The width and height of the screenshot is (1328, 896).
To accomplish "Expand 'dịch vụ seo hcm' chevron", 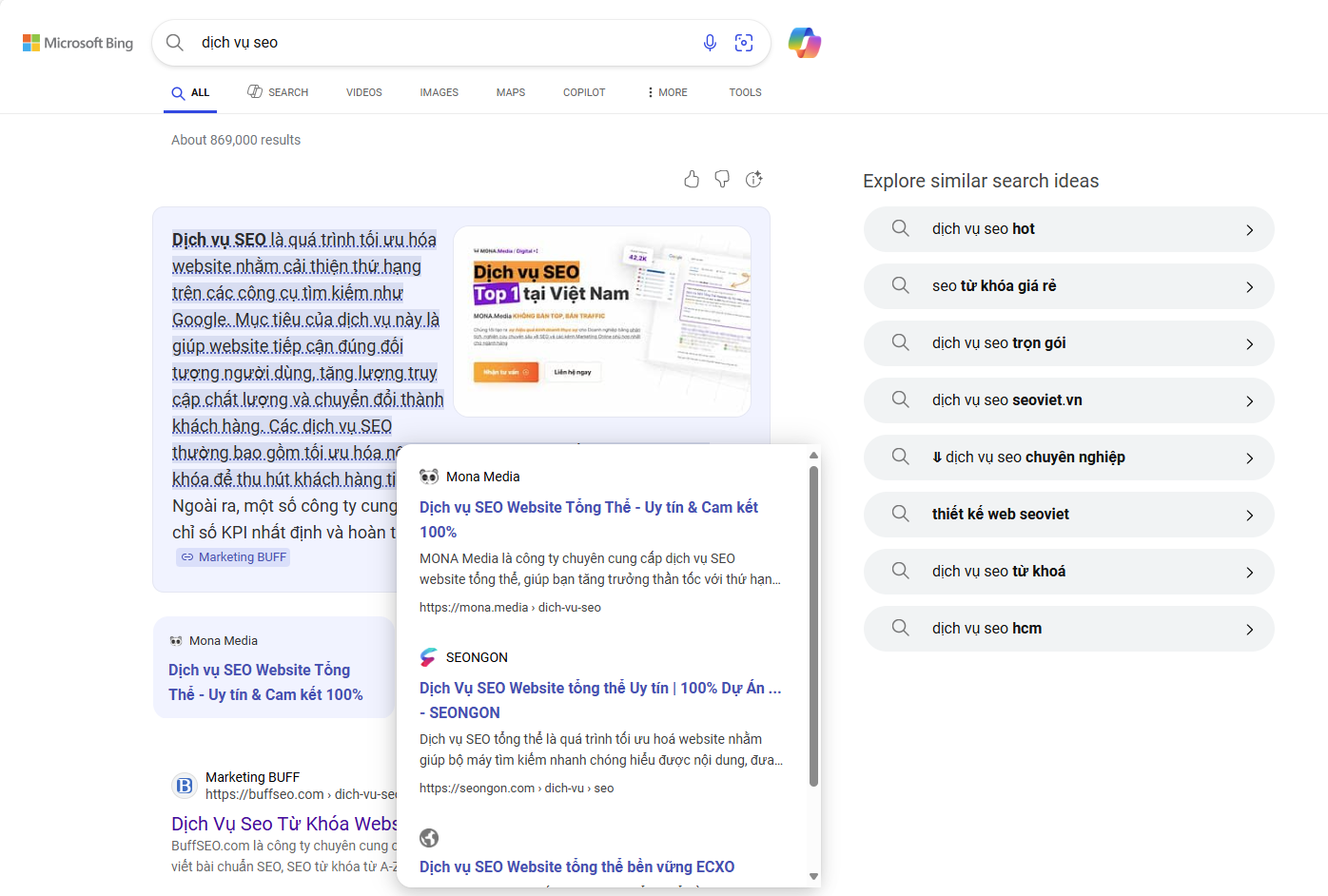I will [1250, 630].
